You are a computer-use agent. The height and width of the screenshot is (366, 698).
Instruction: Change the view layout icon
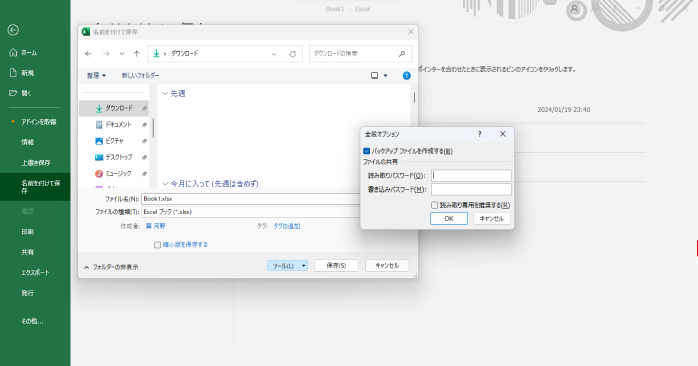pyautogui.click(x=374, y=76)
